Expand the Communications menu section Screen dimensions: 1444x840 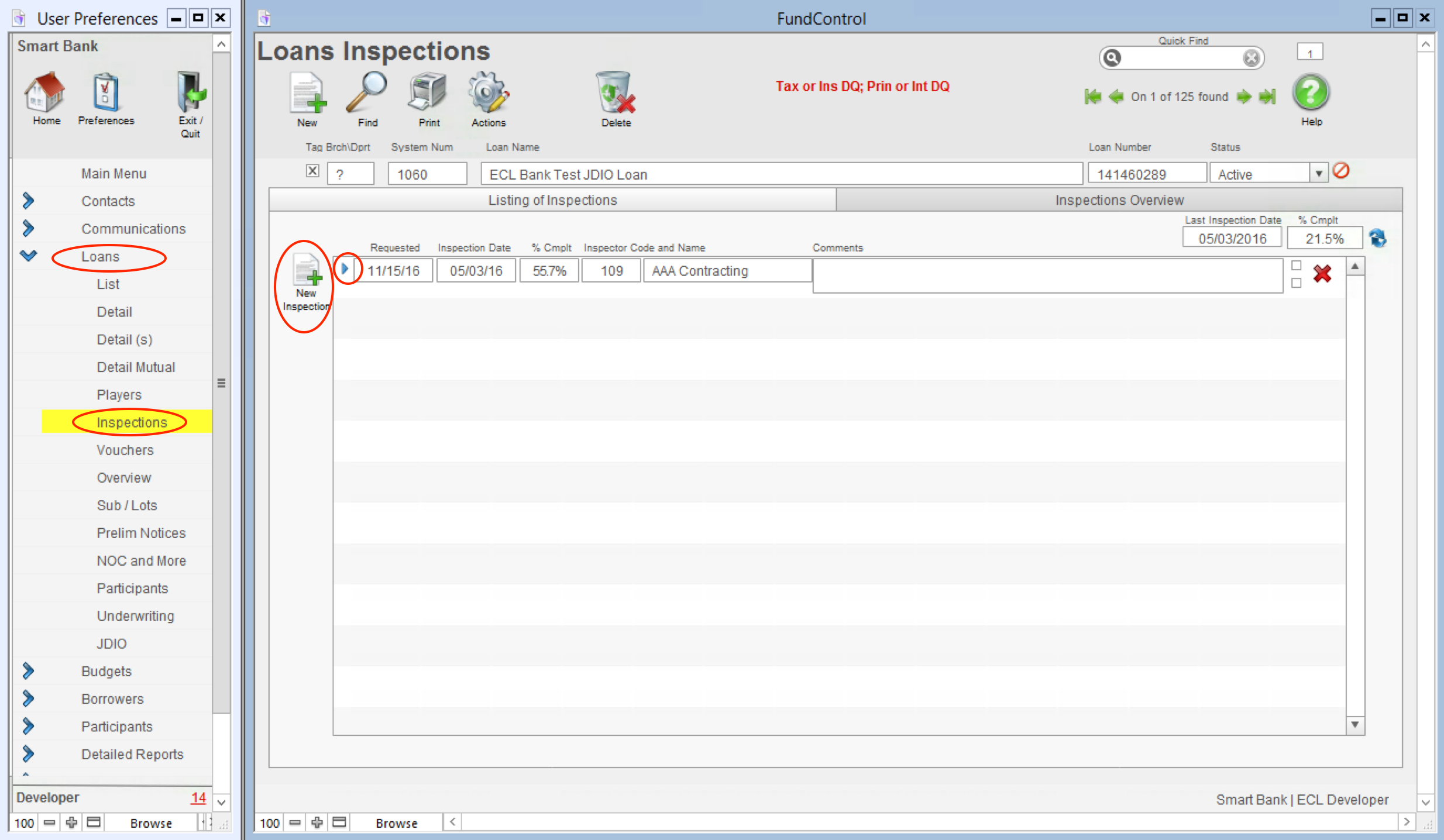27,228
